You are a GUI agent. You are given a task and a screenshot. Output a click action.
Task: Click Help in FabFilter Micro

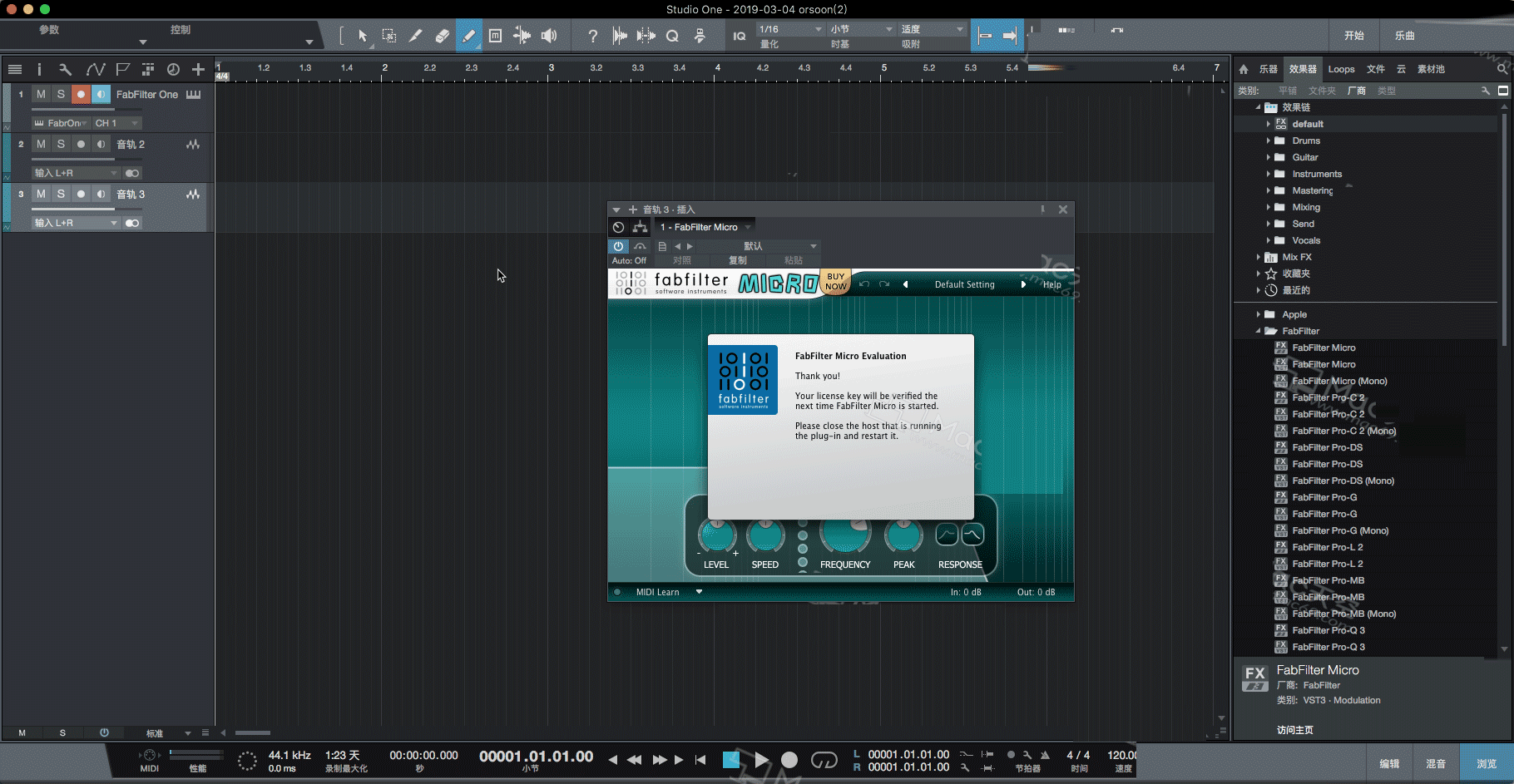1052,284
